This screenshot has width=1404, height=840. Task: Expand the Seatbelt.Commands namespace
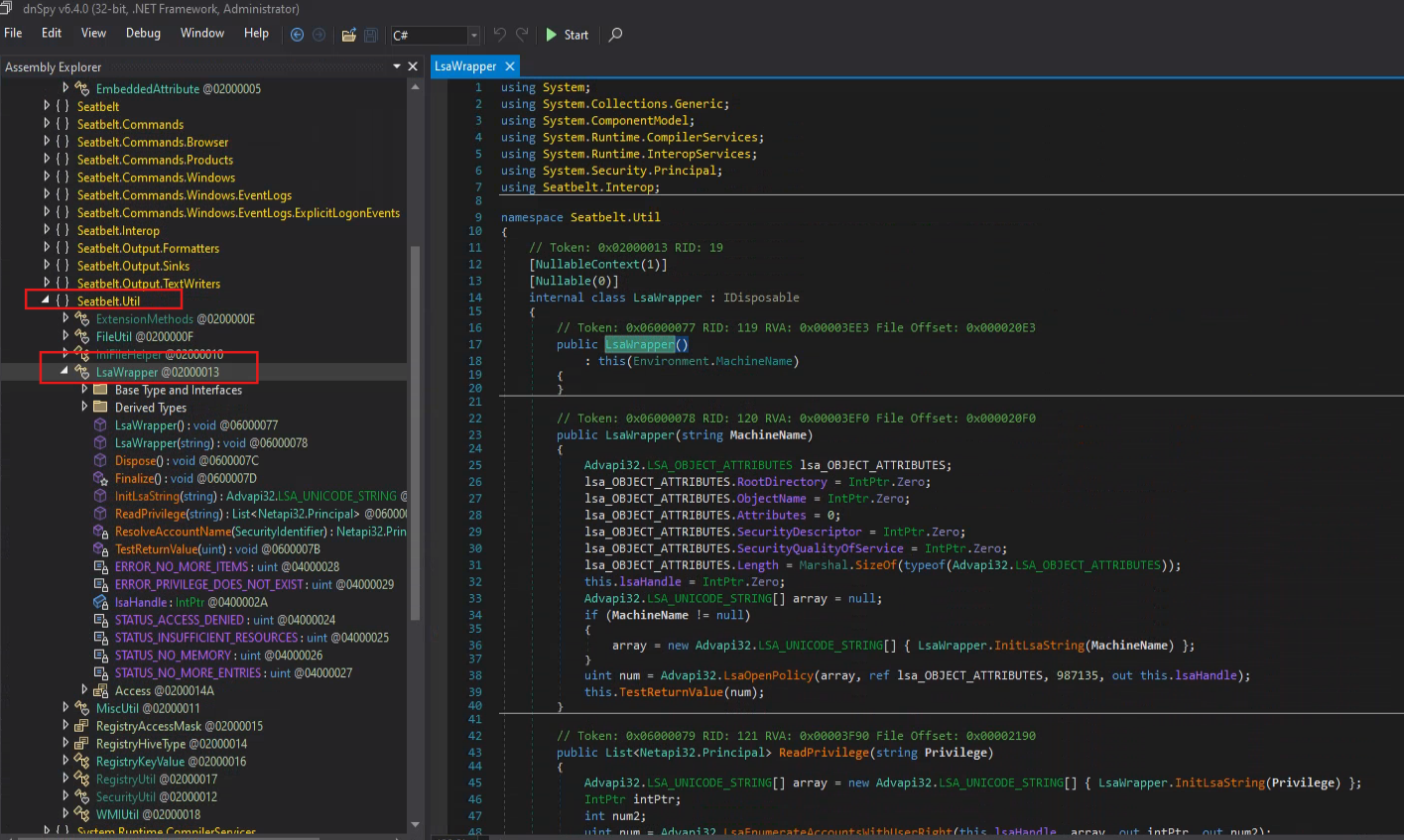pos(47,124)
